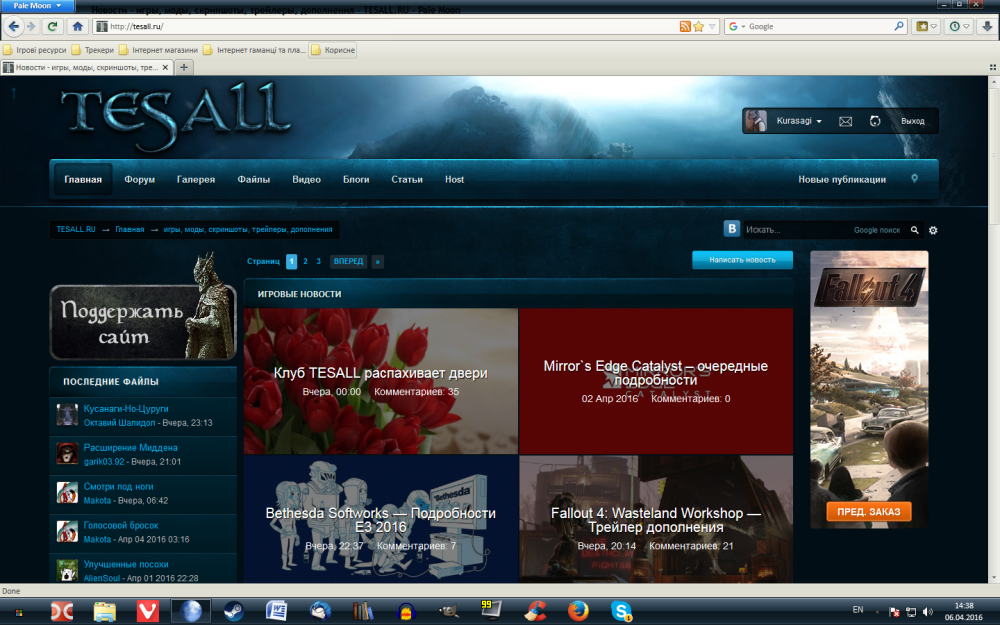Click the volume icon in system tray

point(927,612)
